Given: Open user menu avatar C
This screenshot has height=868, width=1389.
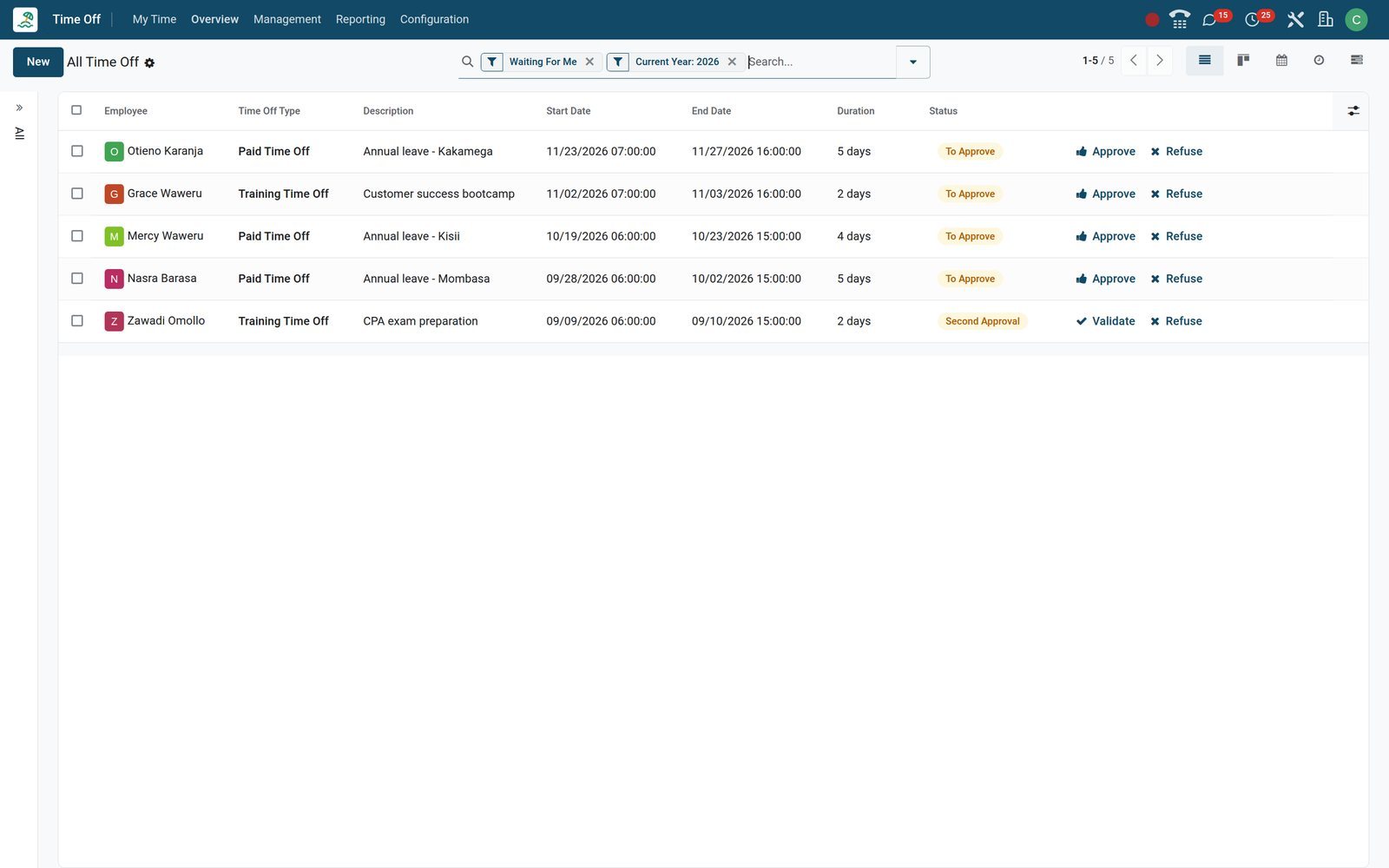Looking at the screenshot, I should [1356, 19].
